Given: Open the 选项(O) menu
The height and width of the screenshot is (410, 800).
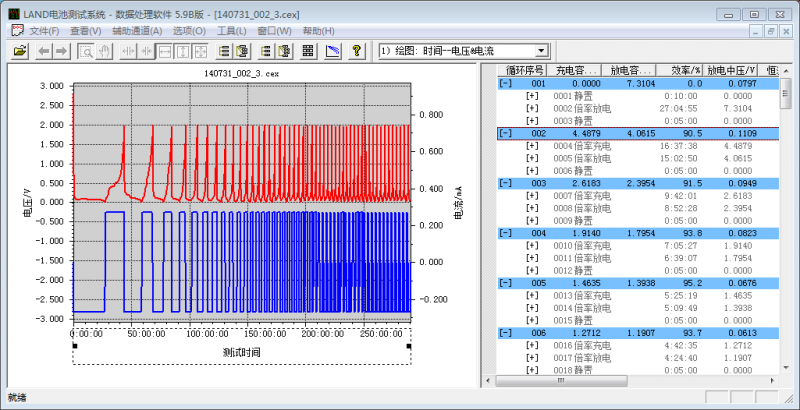Looking at the screenshot, I should pyautogui.click(x=189, y=31).
